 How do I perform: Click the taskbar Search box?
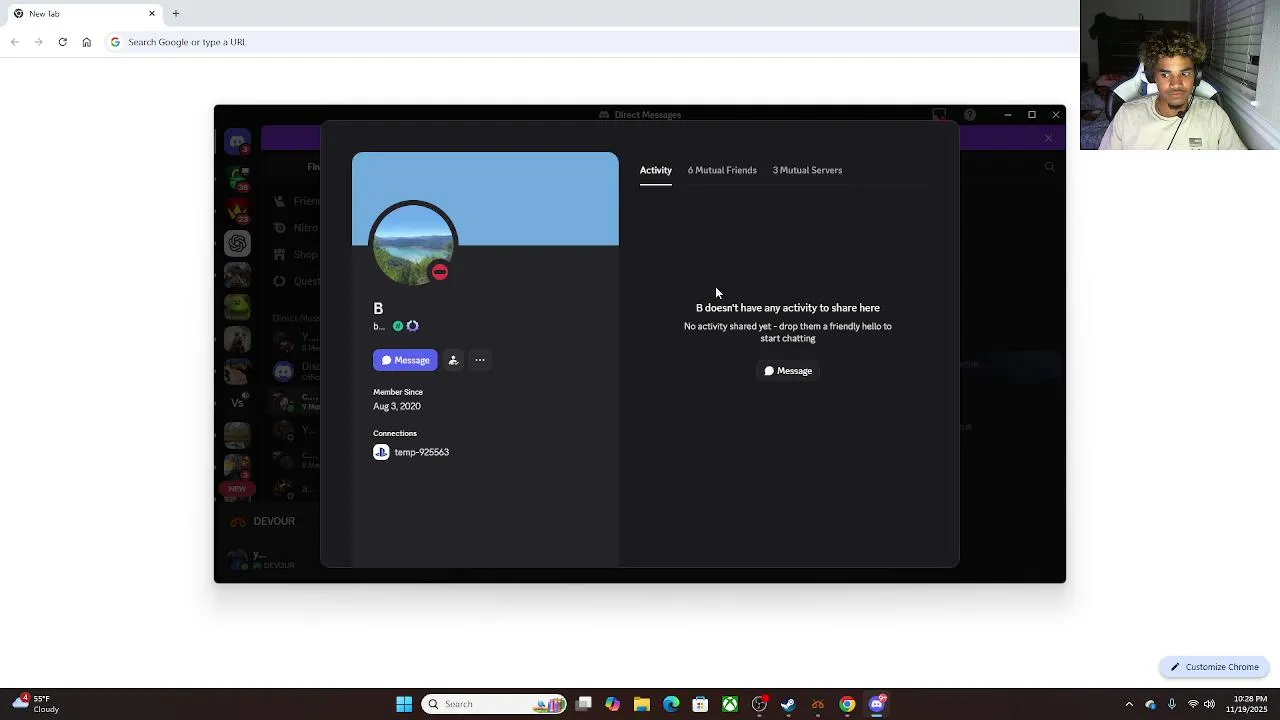[494, 704]
